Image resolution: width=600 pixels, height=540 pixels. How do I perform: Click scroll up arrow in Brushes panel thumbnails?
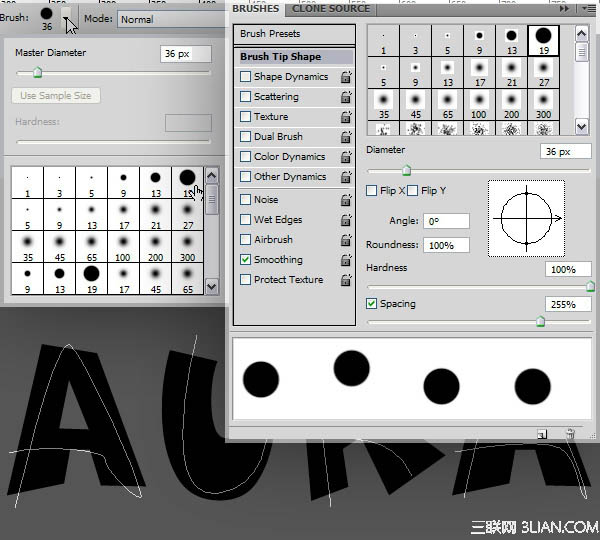click(x=582, y=34)
